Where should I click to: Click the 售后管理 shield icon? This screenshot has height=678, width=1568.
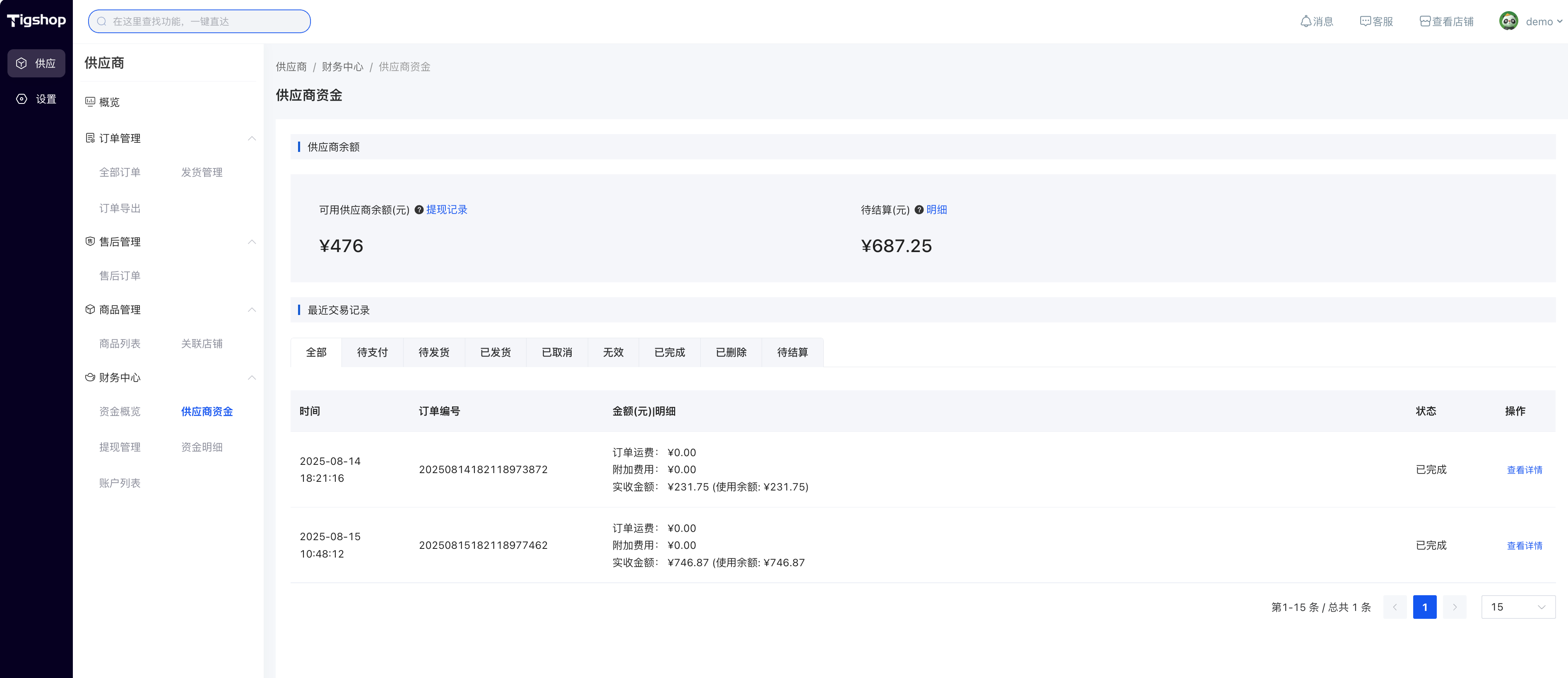(x=90, y=242)
